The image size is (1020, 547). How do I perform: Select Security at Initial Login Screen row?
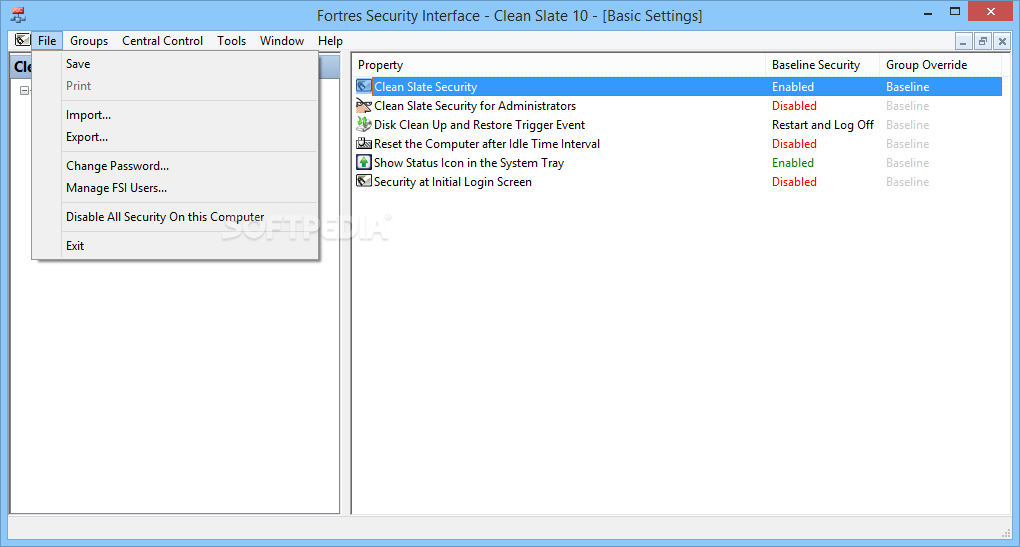coord(453,181)
